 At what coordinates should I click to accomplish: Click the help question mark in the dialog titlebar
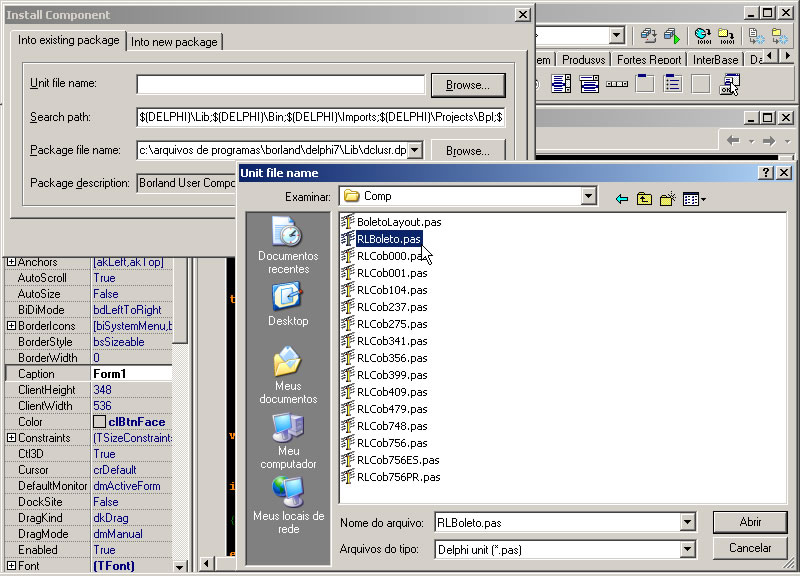coord(768,172)
